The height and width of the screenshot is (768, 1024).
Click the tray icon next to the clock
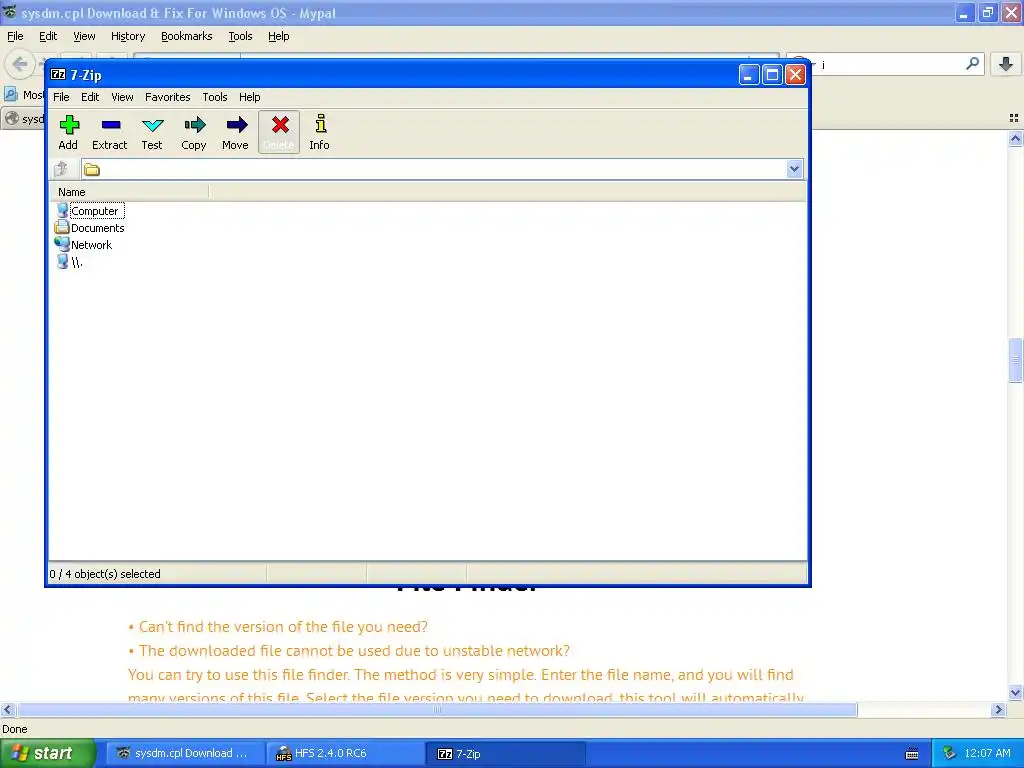pos(950,754)
